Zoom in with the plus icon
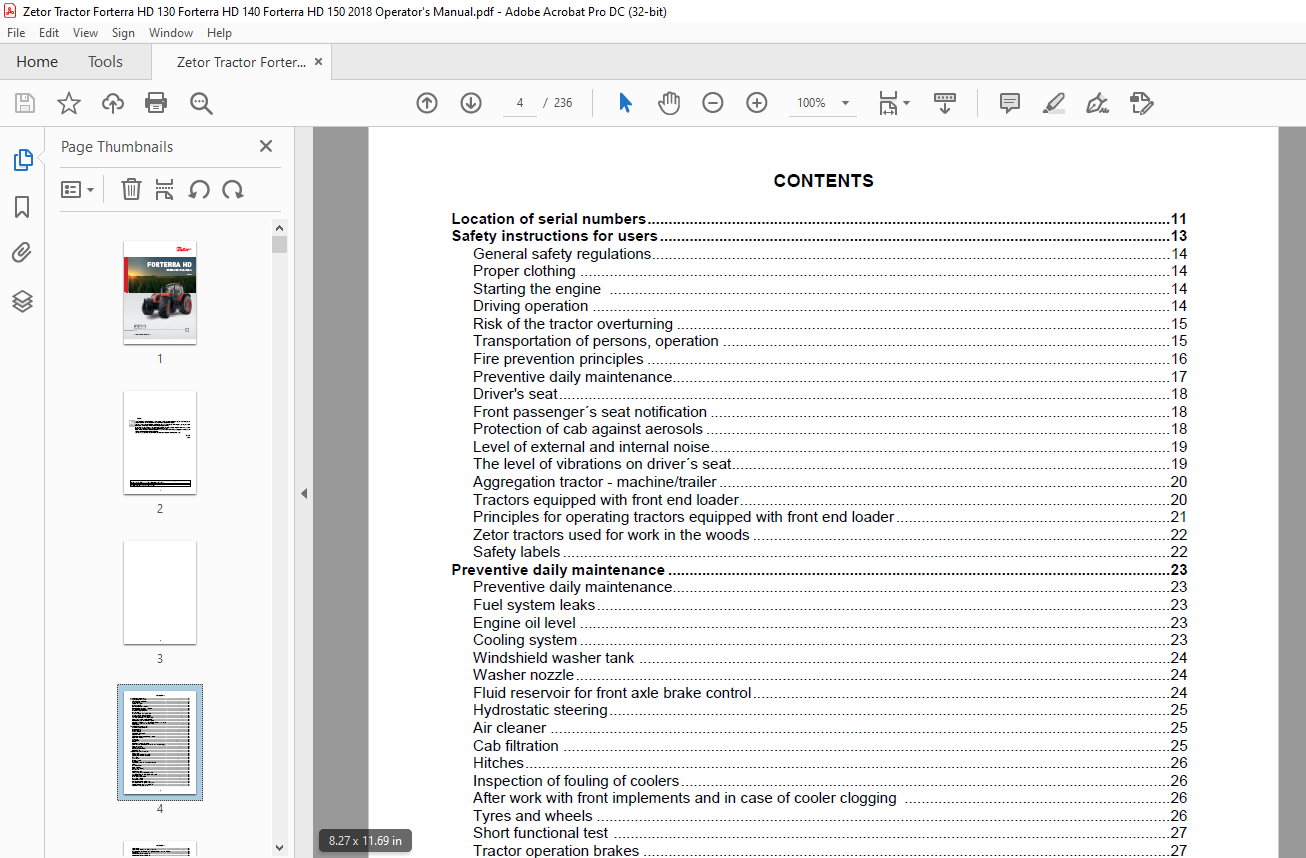 click(x=757, y=103)
